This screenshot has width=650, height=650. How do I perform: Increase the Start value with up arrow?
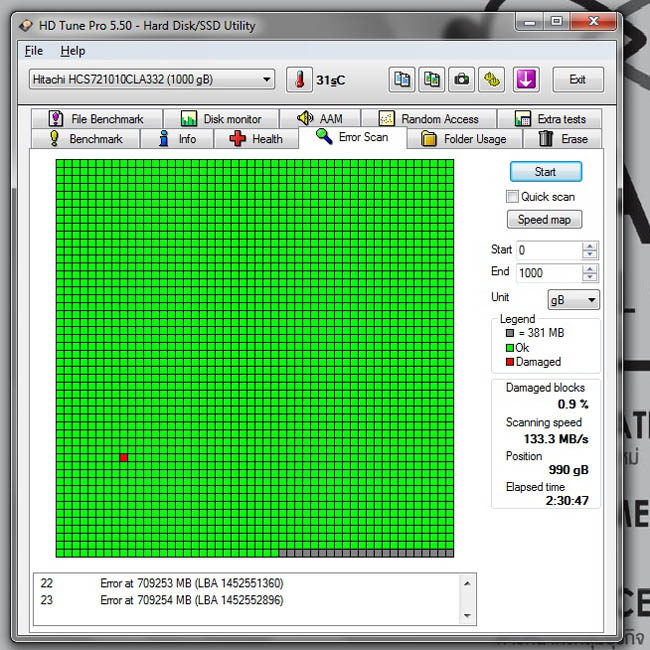(x=589, y=246)
